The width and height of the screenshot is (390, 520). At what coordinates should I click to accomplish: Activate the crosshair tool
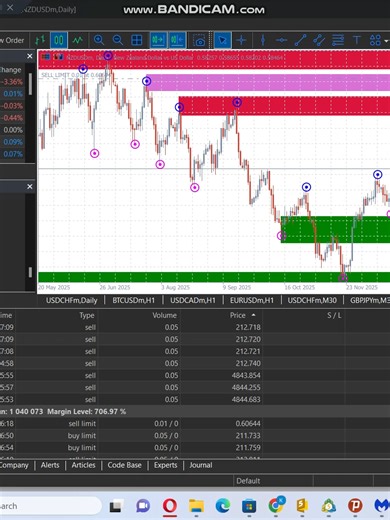coord(241,40)
